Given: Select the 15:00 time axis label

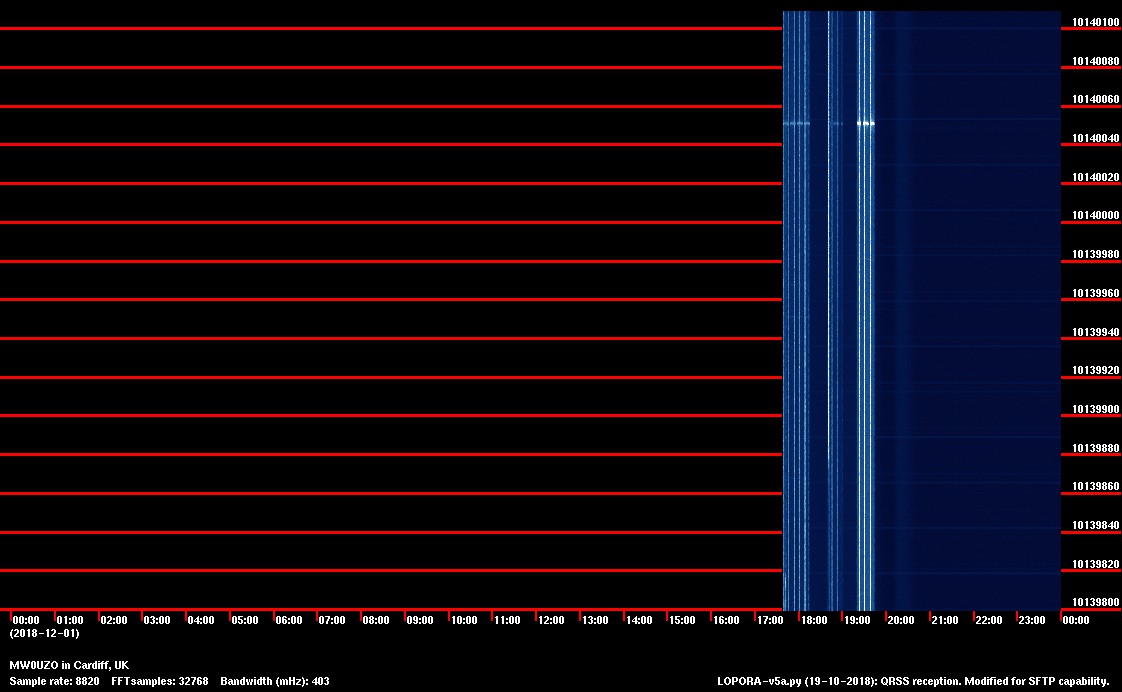Looking at the screenshot, I should click(682, 621).
